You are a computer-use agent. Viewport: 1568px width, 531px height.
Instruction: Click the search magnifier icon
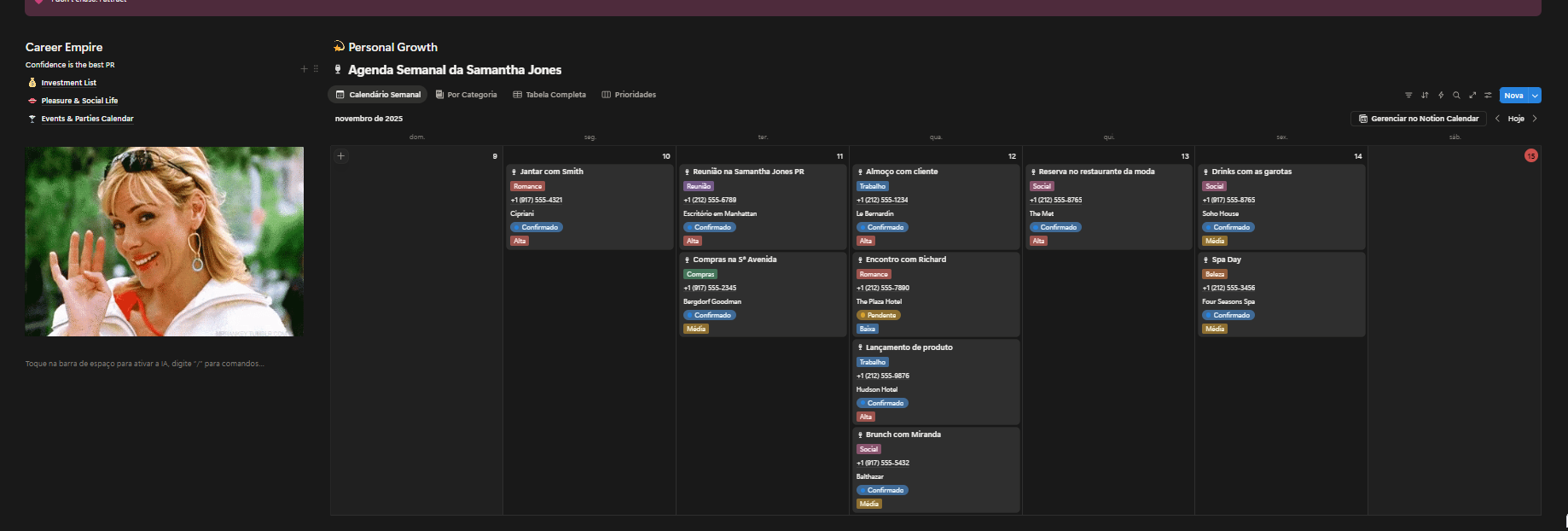point(1456,96)
